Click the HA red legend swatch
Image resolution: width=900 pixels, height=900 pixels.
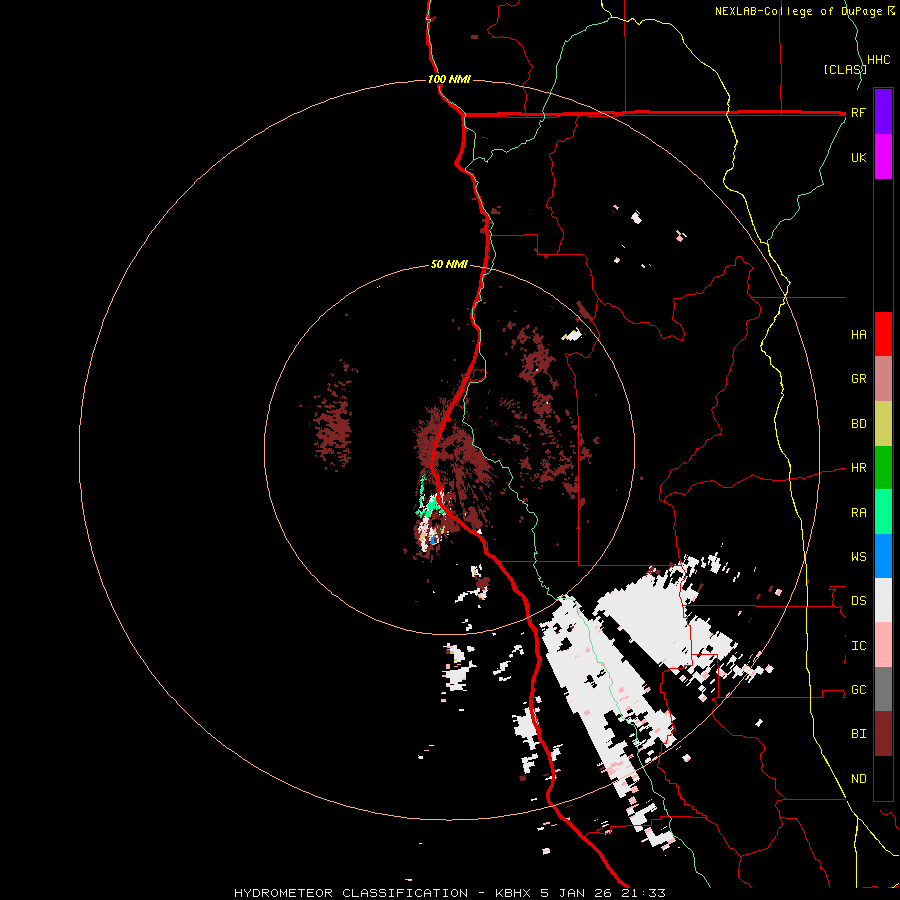[883, 334]
